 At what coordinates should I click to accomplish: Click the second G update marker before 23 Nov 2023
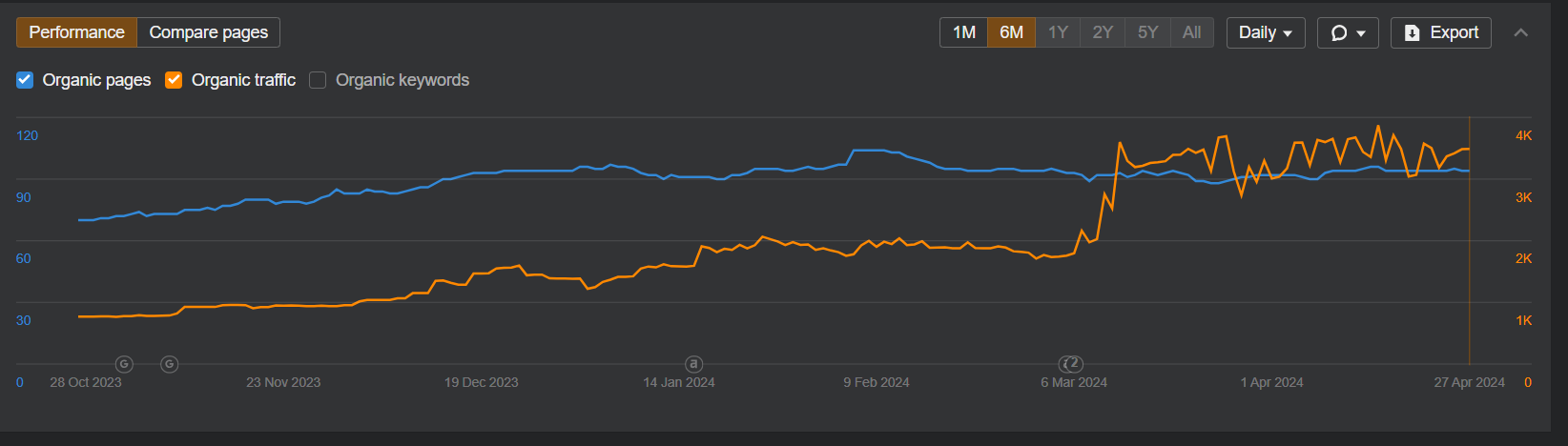(x=169, y=364)
